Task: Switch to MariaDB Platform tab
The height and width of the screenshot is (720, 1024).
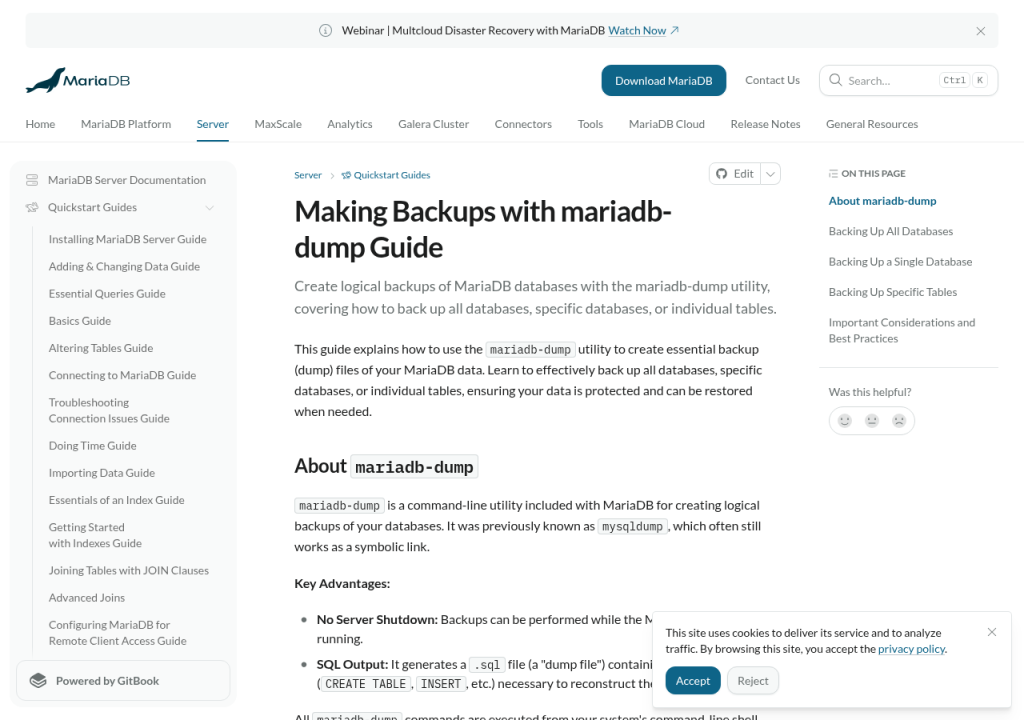Action: coord(126,124)
